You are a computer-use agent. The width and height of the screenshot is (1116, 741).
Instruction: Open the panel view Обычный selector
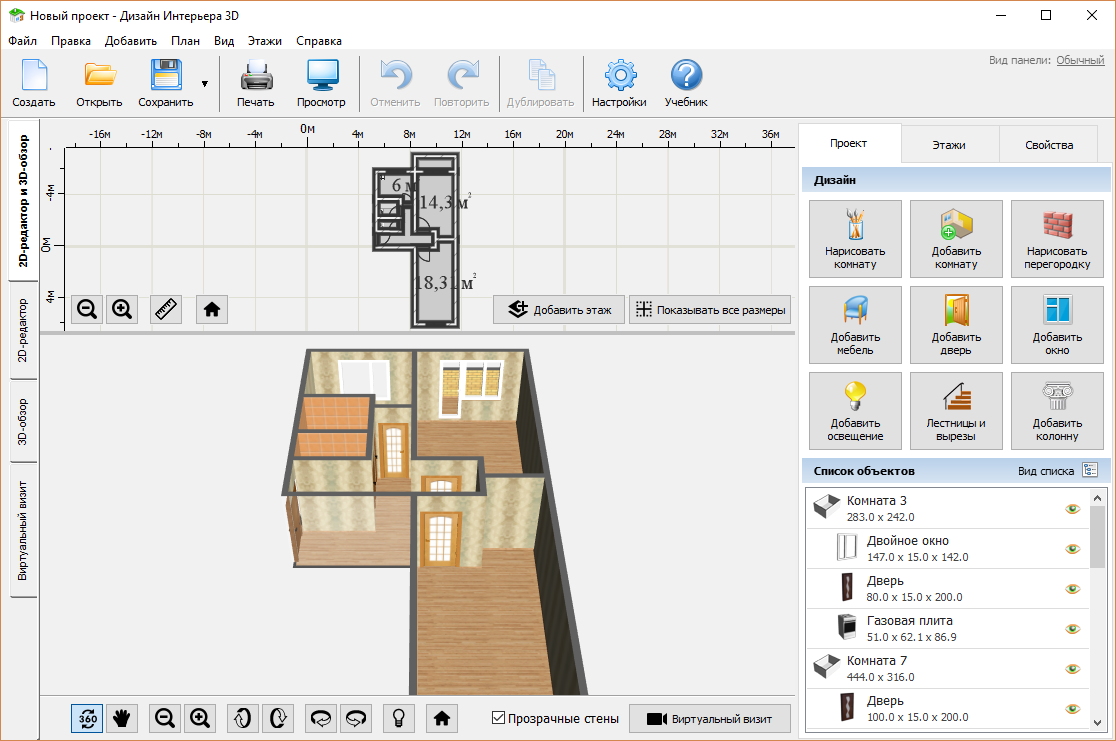pyautogui.click(x=1080, y=61)
